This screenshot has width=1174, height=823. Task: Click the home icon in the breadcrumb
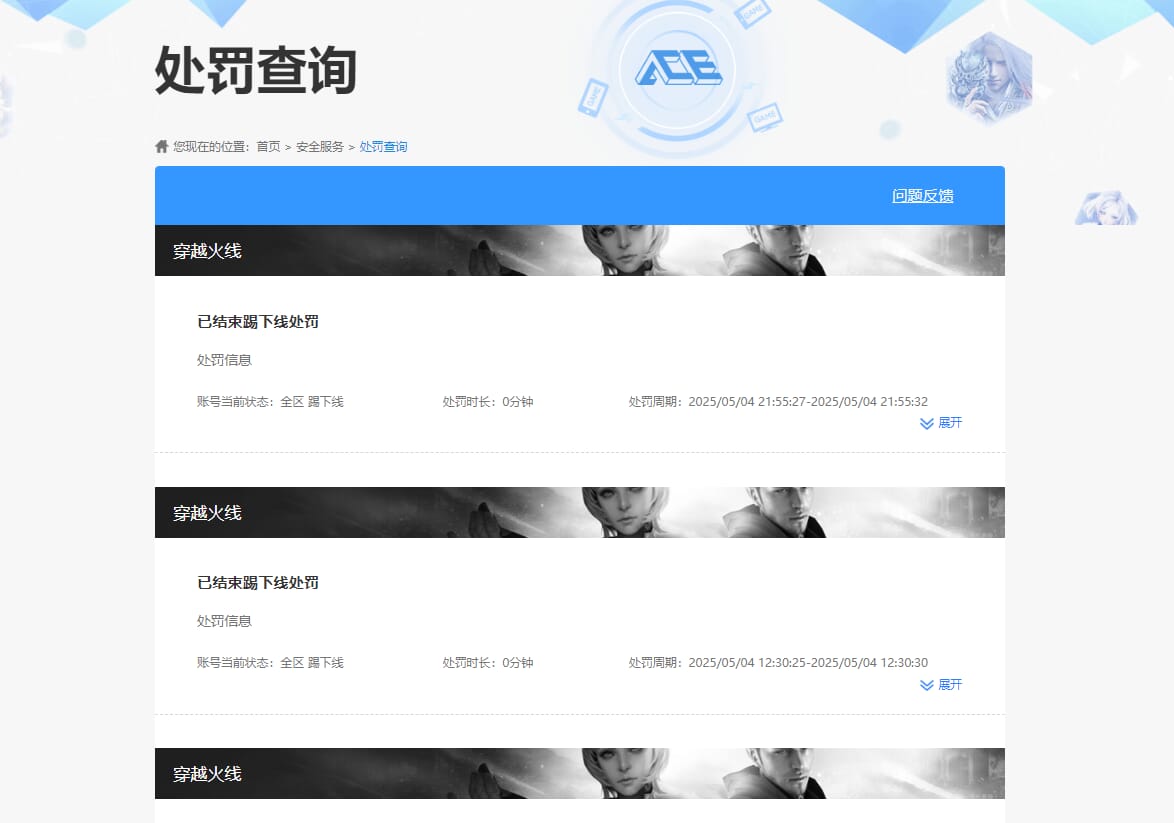click(162, 146)
